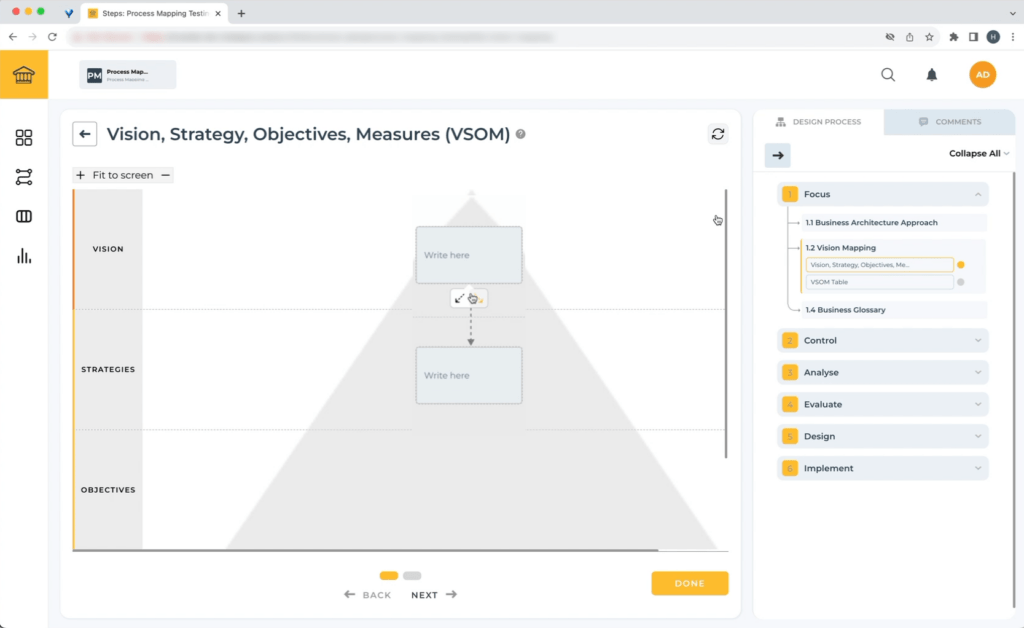Collapse the Focus section

[977, 194]
